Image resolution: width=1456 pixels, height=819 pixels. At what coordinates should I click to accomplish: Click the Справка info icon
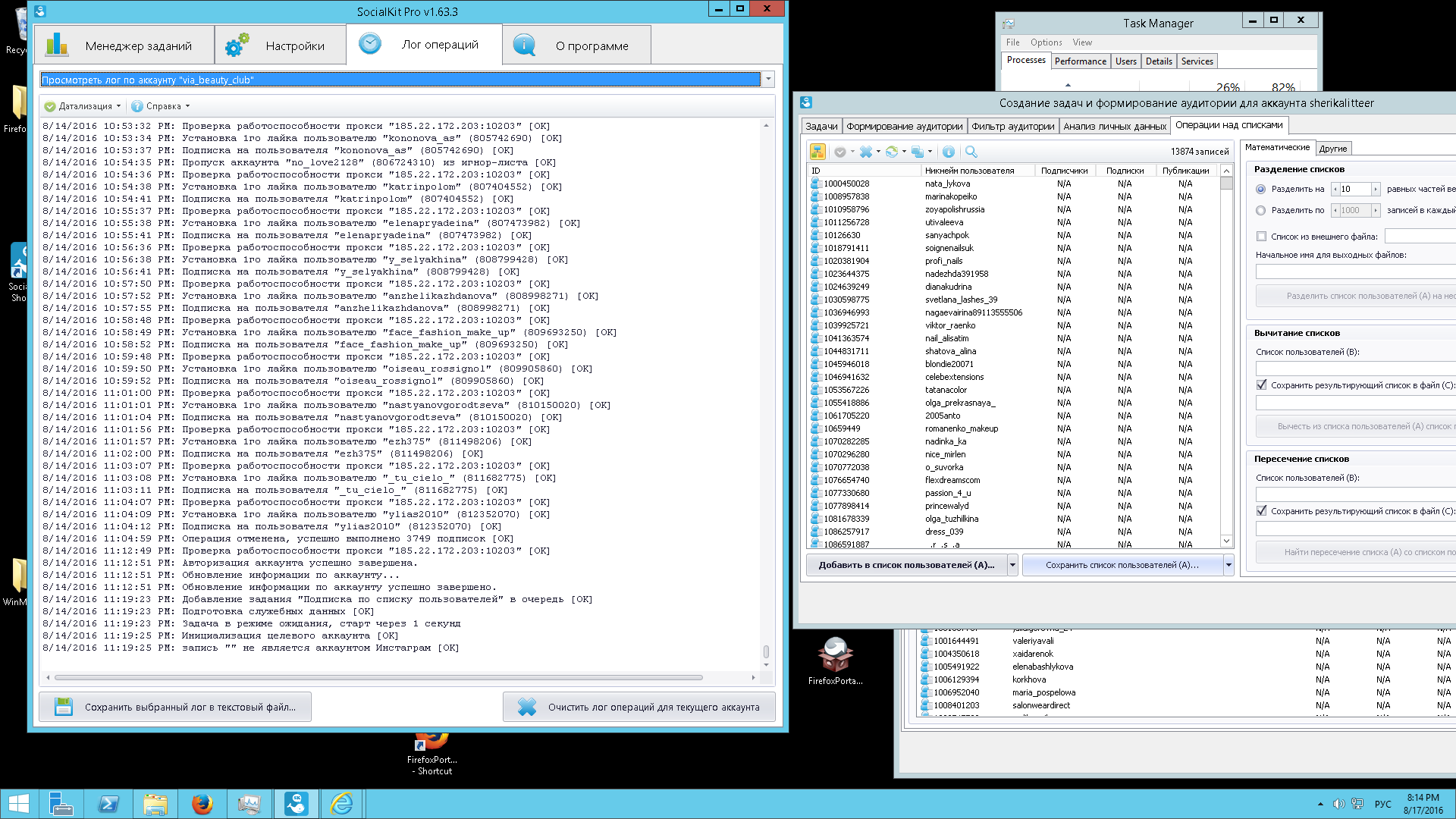pyautogui.click(x=137, y=106)
